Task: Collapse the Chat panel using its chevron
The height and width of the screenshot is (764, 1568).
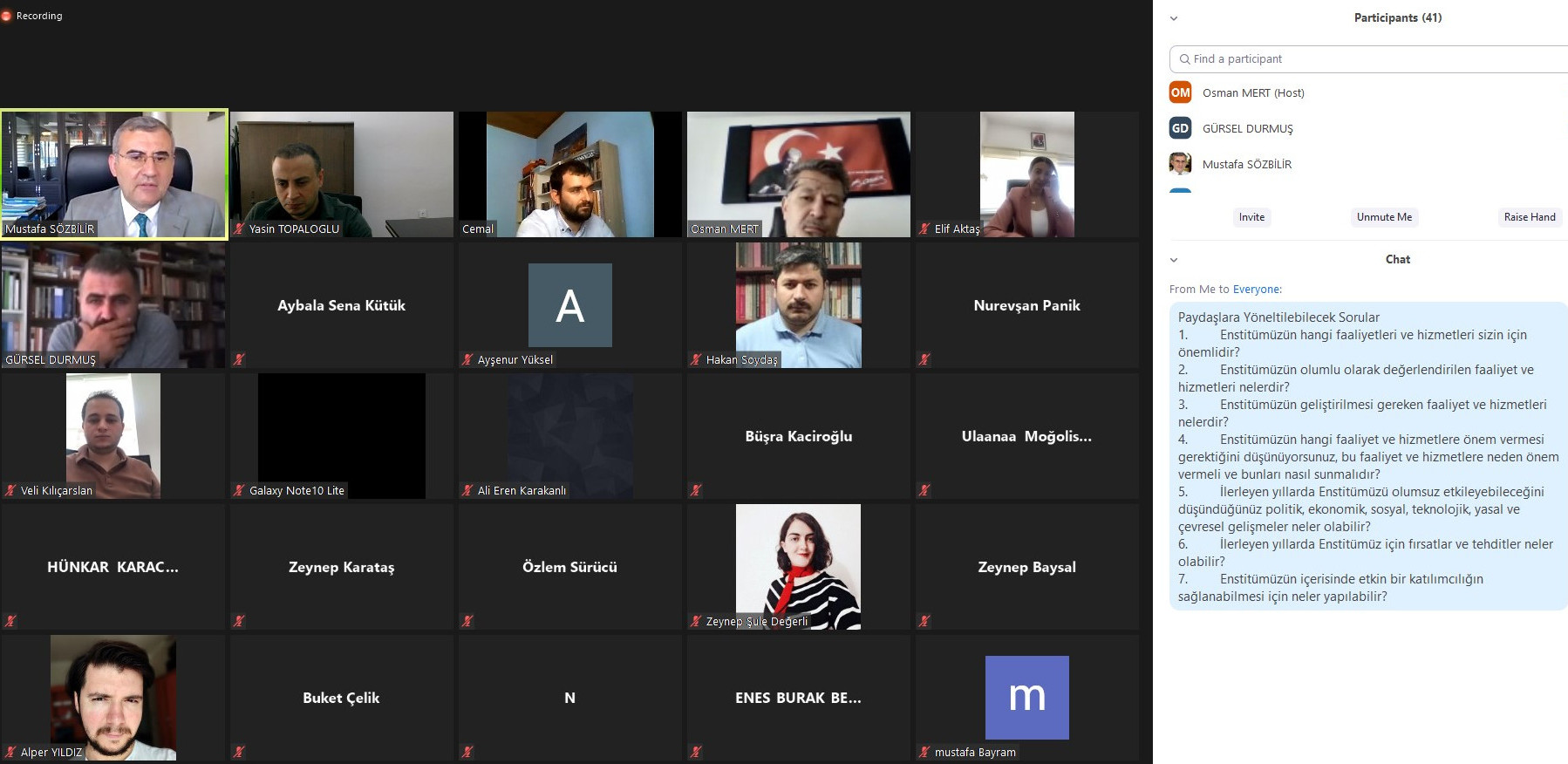Action: point(1174,260)
